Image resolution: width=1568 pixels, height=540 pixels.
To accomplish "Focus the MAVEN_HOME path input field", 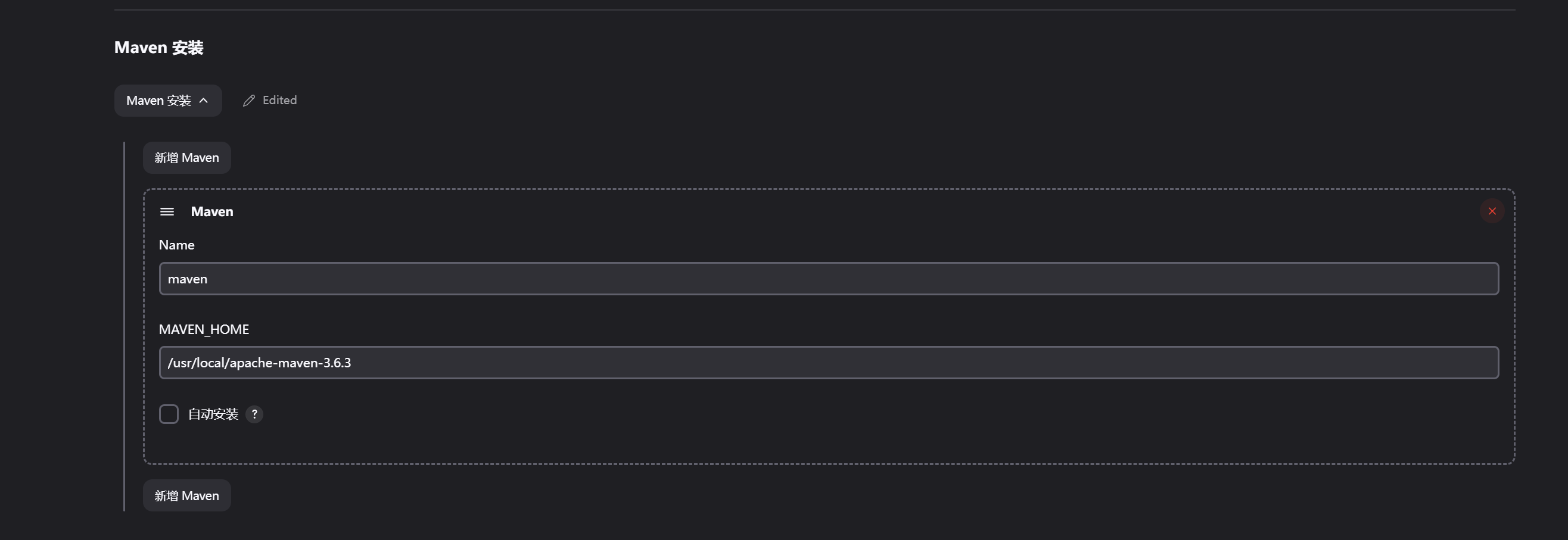I will click(829, 363).
